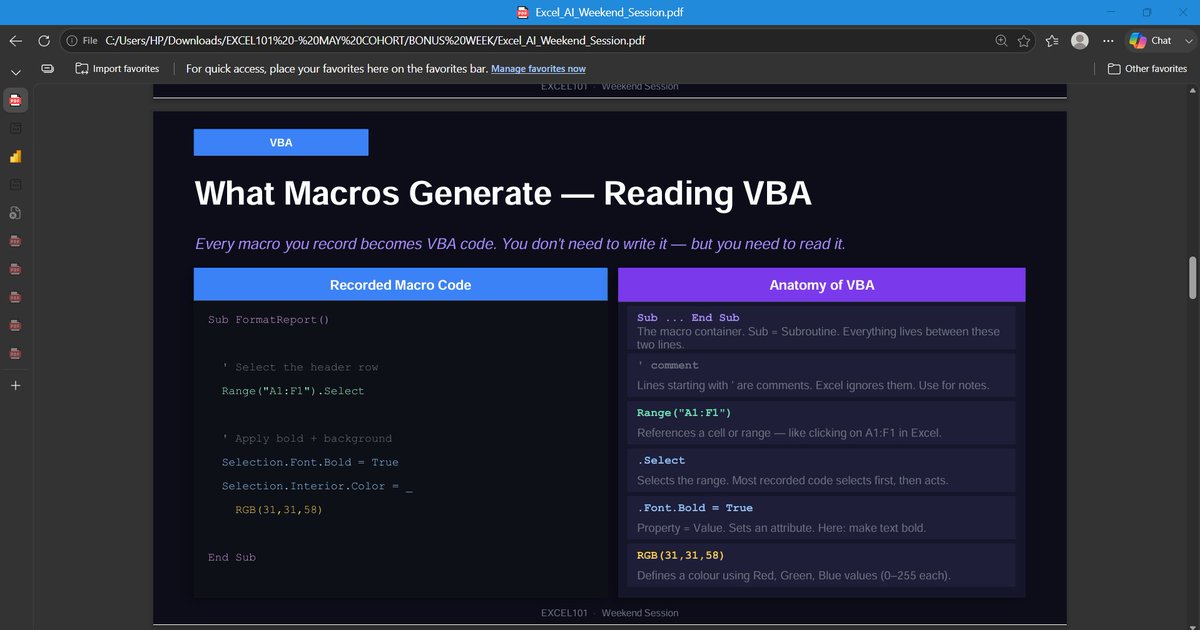Add this page to favorites with star icon

point(1024,41)
